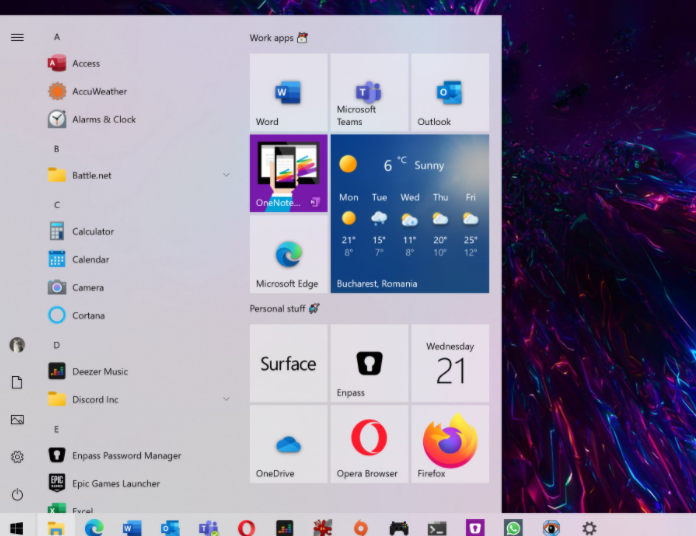696x536 pixels.
Task: Open Settings from the Start sidebar
Action: pos(17,457)
